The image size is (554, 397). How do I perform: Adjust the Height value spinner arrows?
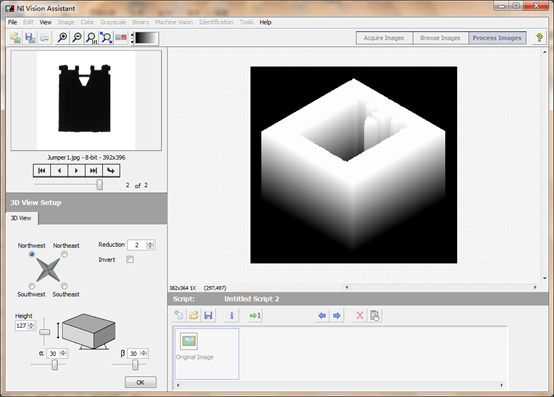pyautogui.click(x=31, y=326)
